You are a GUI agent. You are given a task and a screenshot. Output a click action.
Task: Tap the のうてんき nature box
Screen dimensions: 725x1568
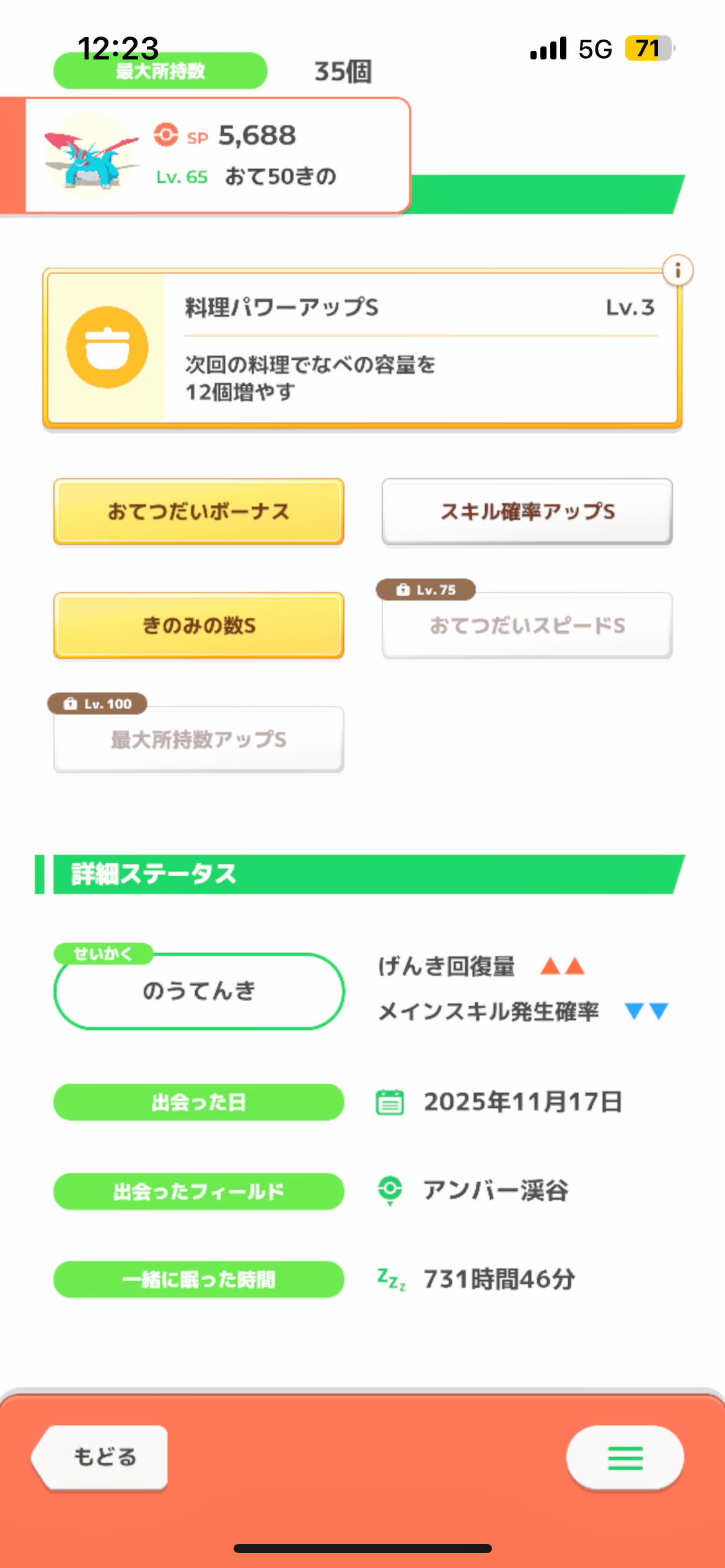(x=199, y=991)
